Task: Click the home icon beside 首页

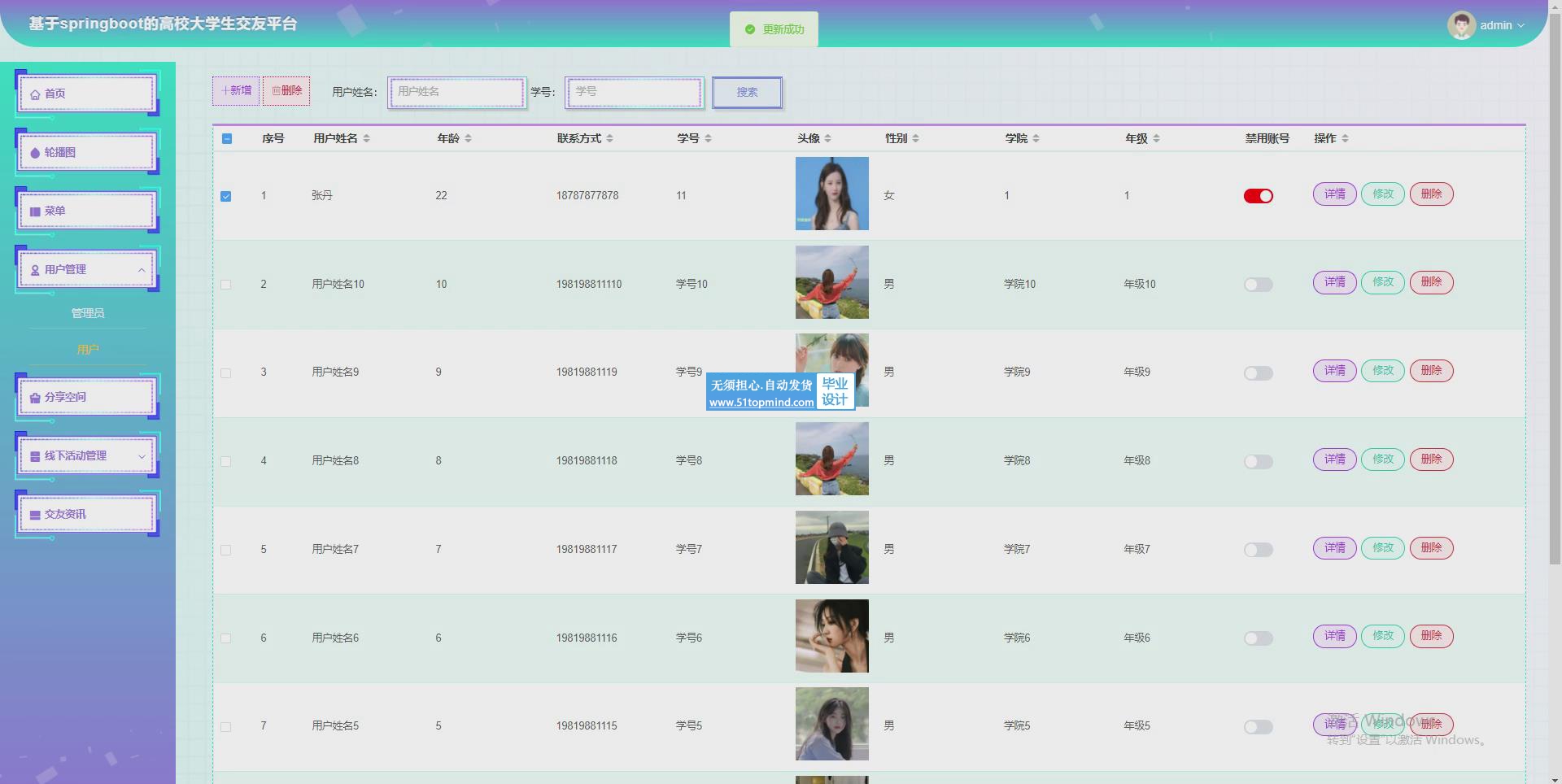Action: coord(35,94)
